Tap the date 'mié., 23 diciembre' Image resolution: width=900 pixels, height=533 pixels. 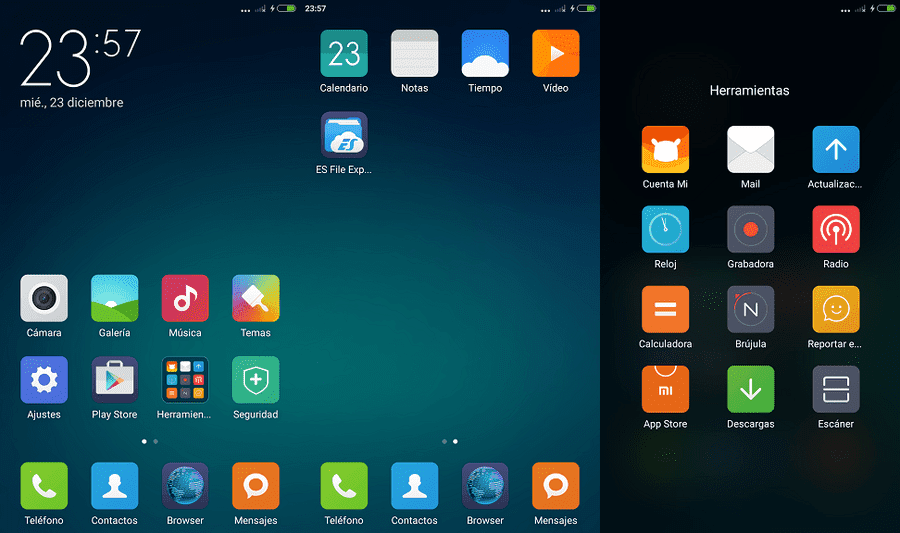pyautogui.click(x=72, y=103)
